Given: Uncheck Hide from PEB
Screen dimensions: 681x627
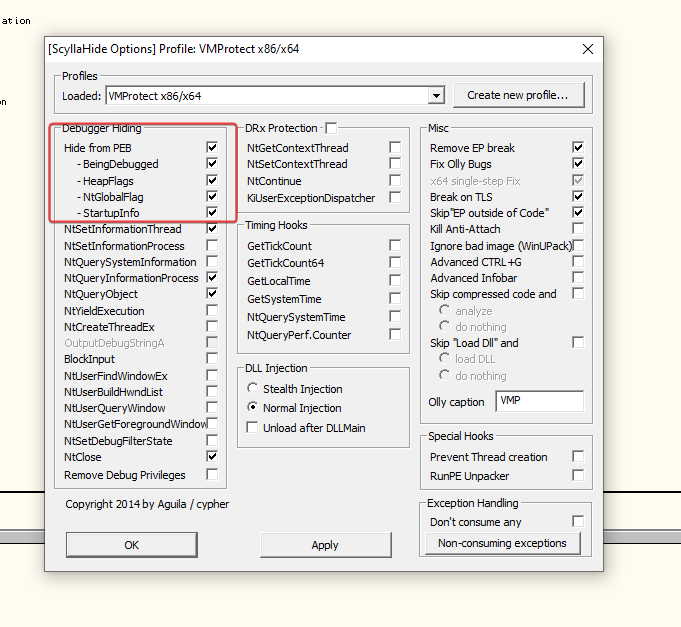Looking at the screenshot, I should tap(212, 148).
